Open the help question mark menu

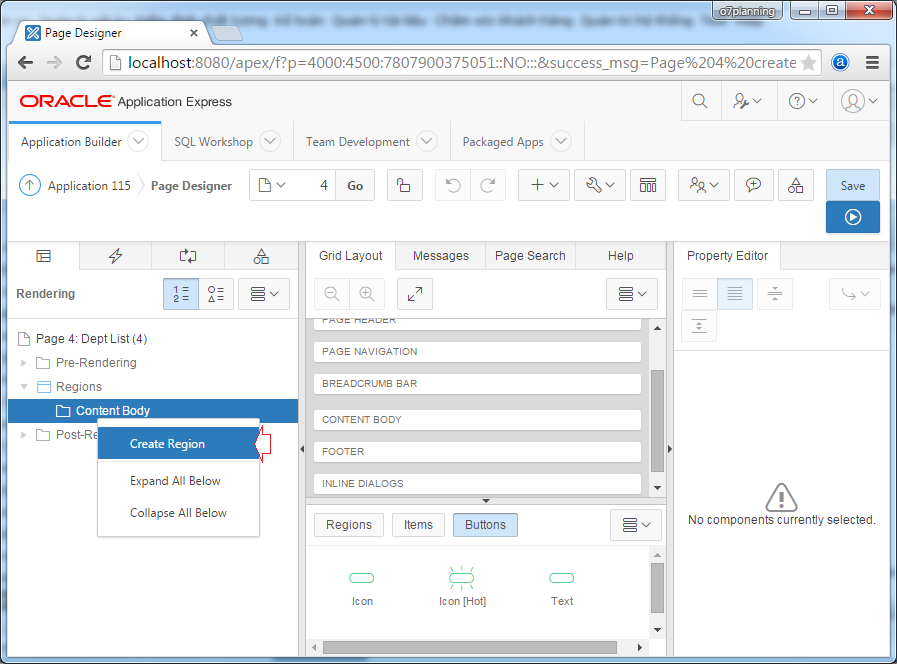(x=803, y=101)
